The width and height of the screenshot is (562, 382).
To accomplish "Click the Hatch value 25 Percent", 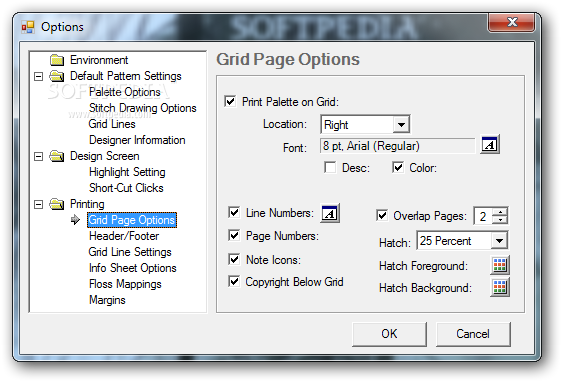I will [x=445, y=241].
